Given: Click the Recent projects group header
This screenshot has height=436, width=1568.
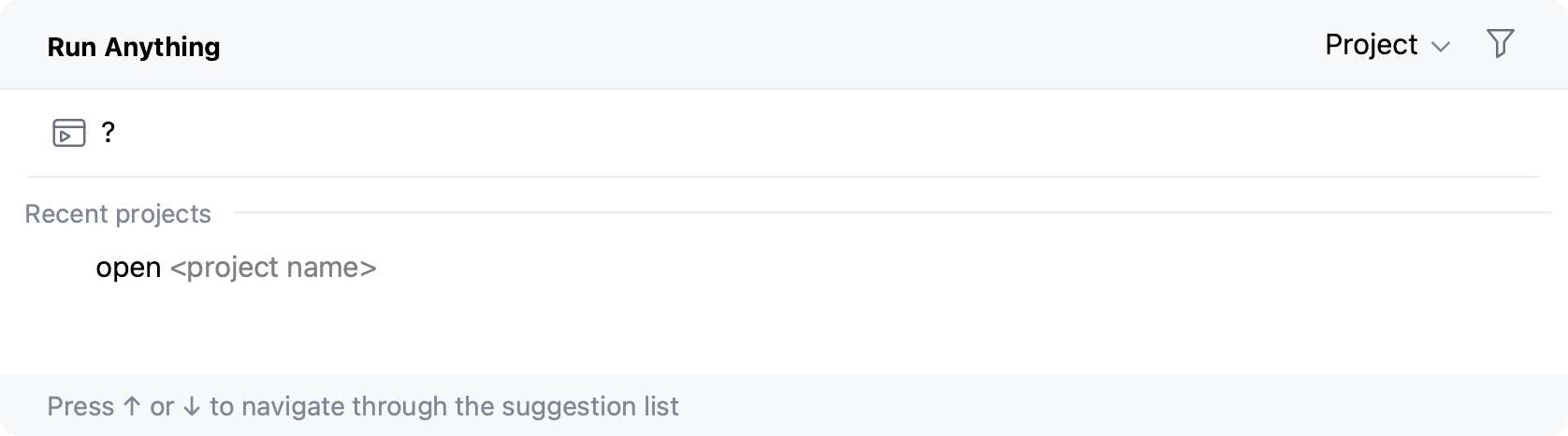Looking at the screenshot, I should point(118,214).
